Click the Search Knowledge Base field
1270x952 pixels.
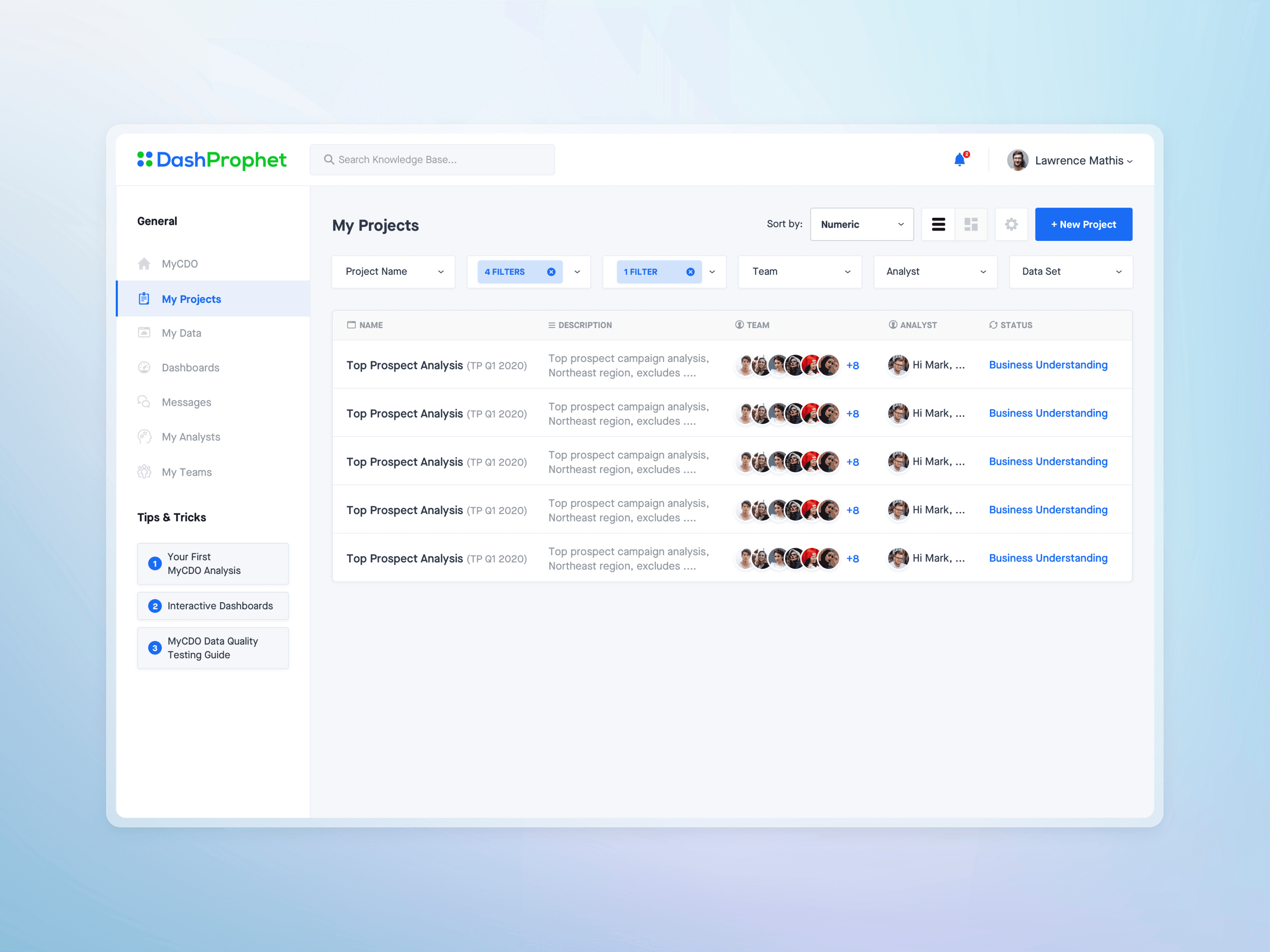point(432,160)
